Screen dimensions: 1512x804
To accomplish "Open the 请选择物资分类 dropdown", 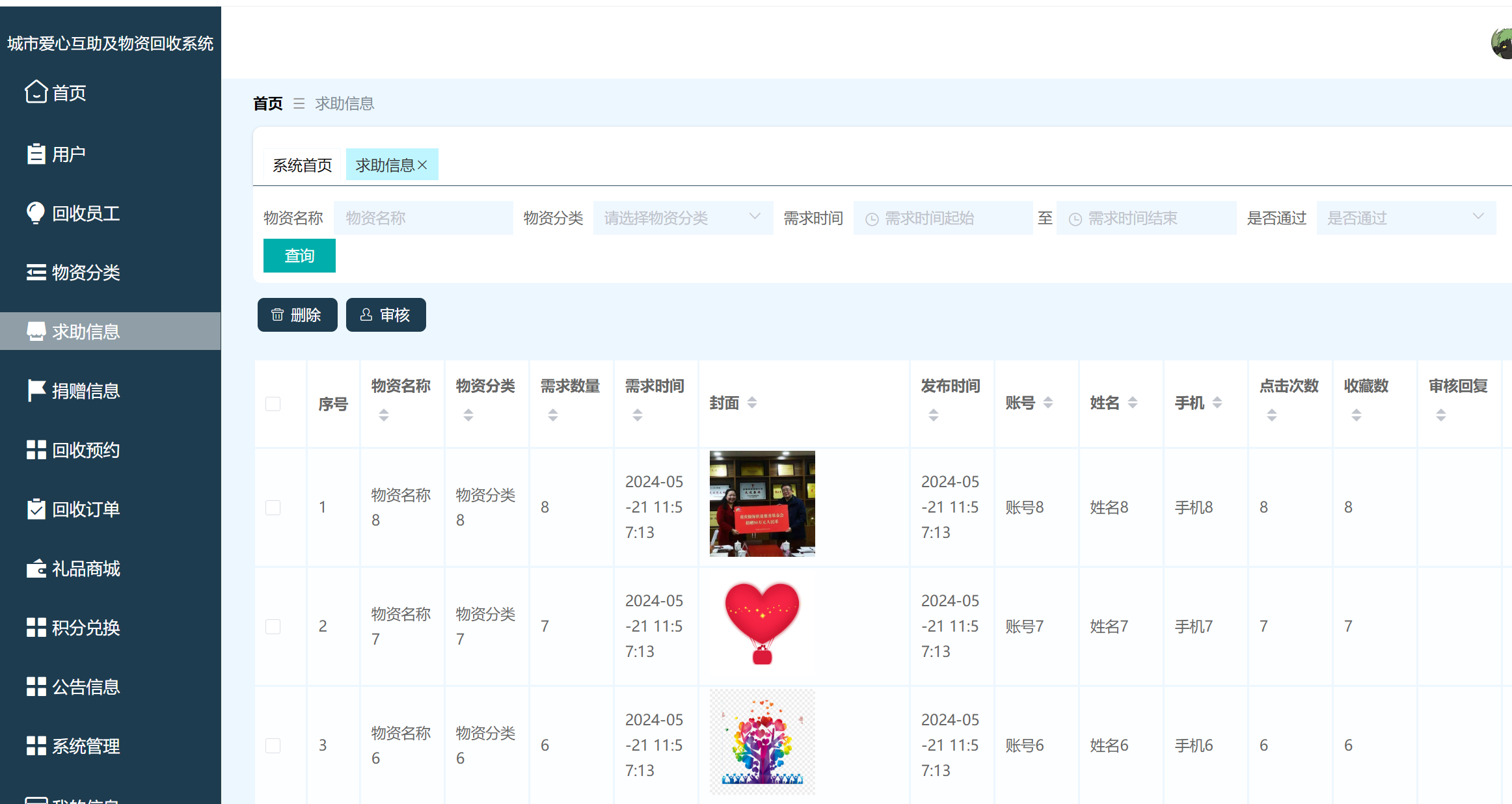I will click(682, 217).
